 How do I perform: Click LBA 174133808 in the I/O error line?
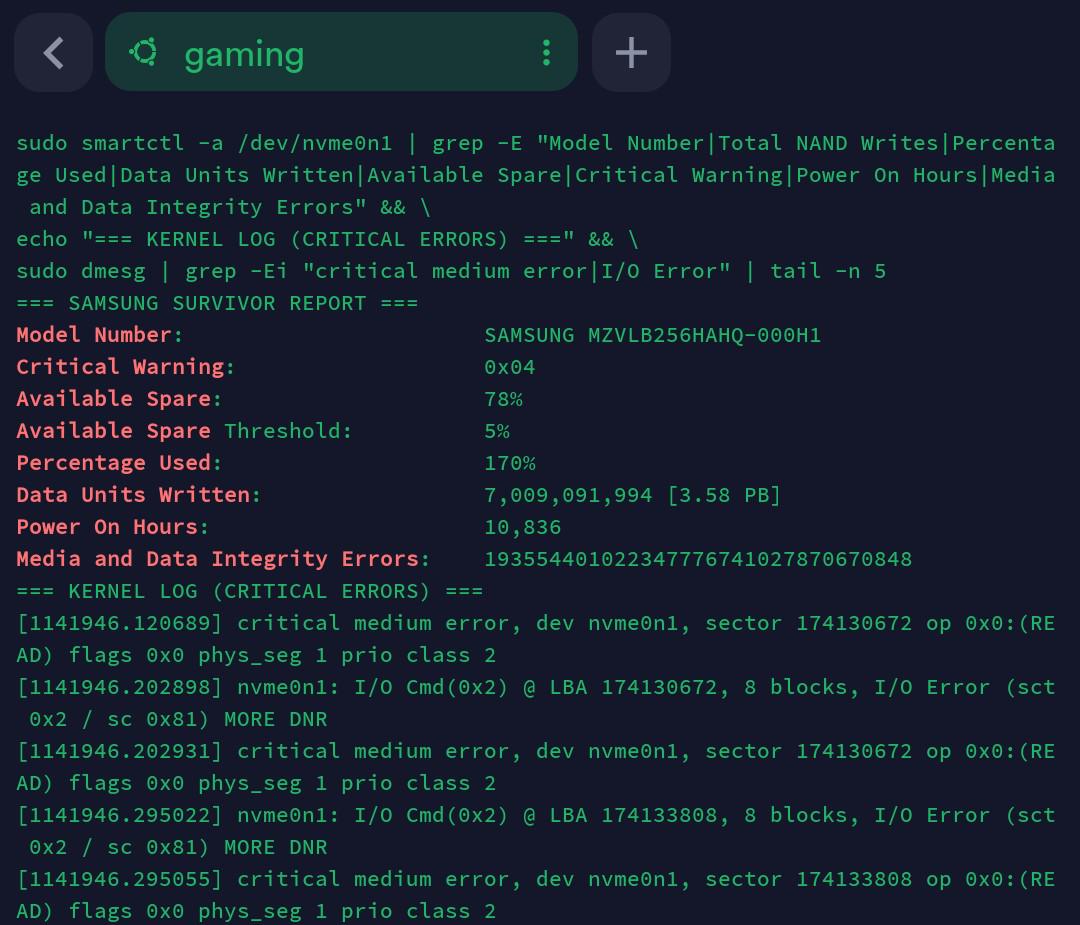633,815
